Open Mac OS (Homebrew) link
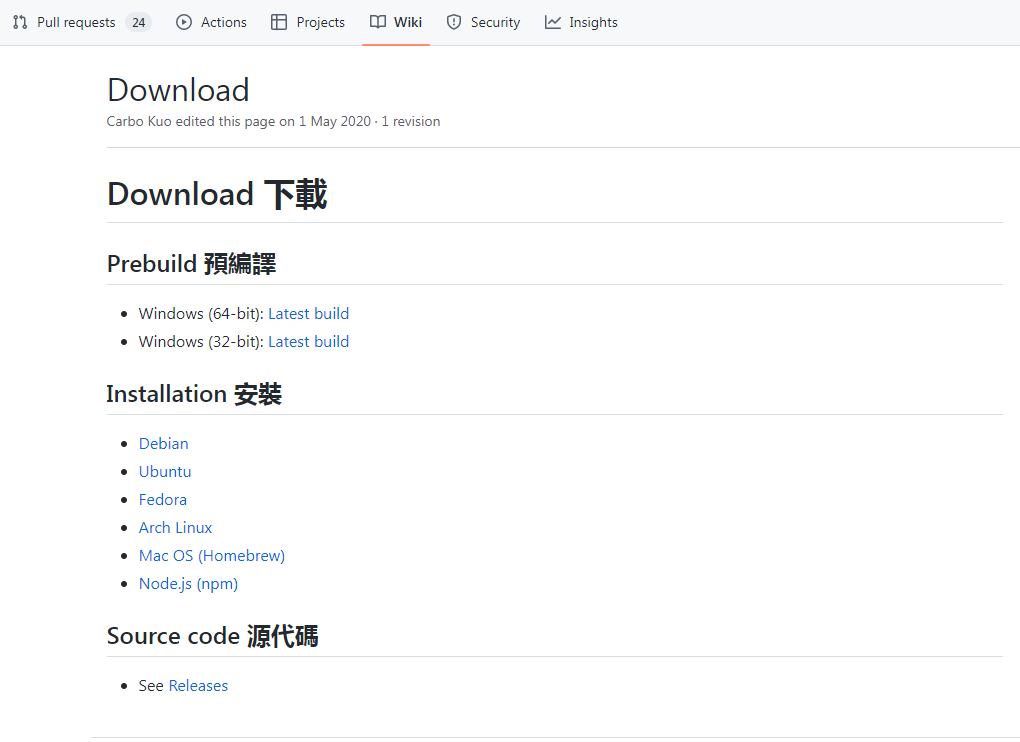The image size is (1020, 742). click(x=212, y=555)
